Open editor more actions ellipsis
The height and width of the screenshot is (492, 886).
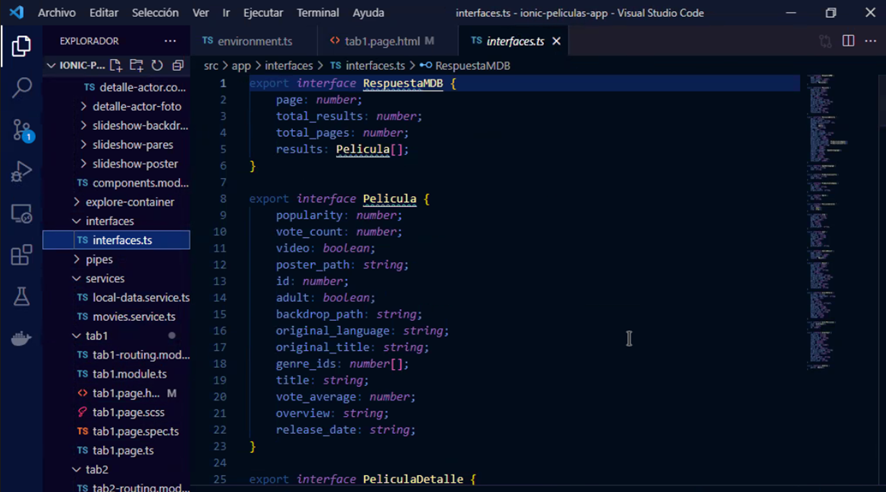[x=870, y=41]
